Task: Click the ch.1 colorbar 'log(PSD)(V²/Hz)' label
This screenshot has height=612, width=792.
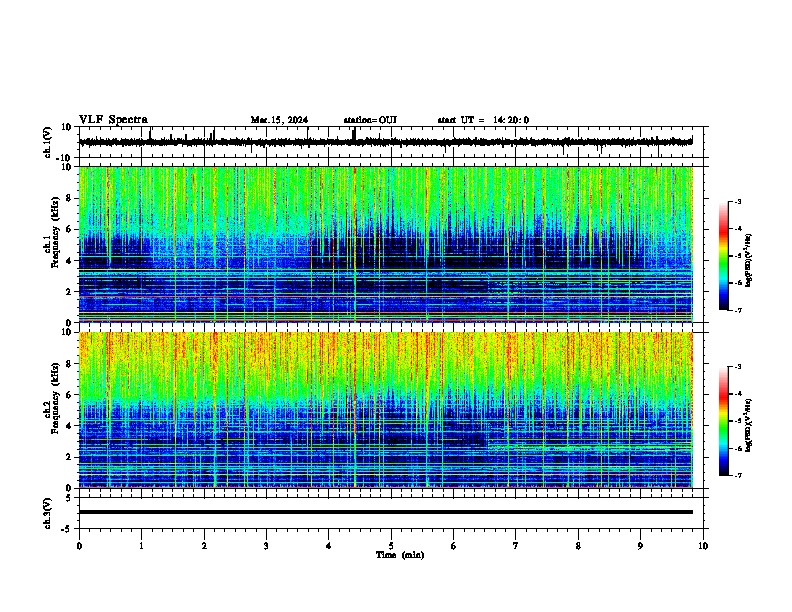Action: point(749,261)
